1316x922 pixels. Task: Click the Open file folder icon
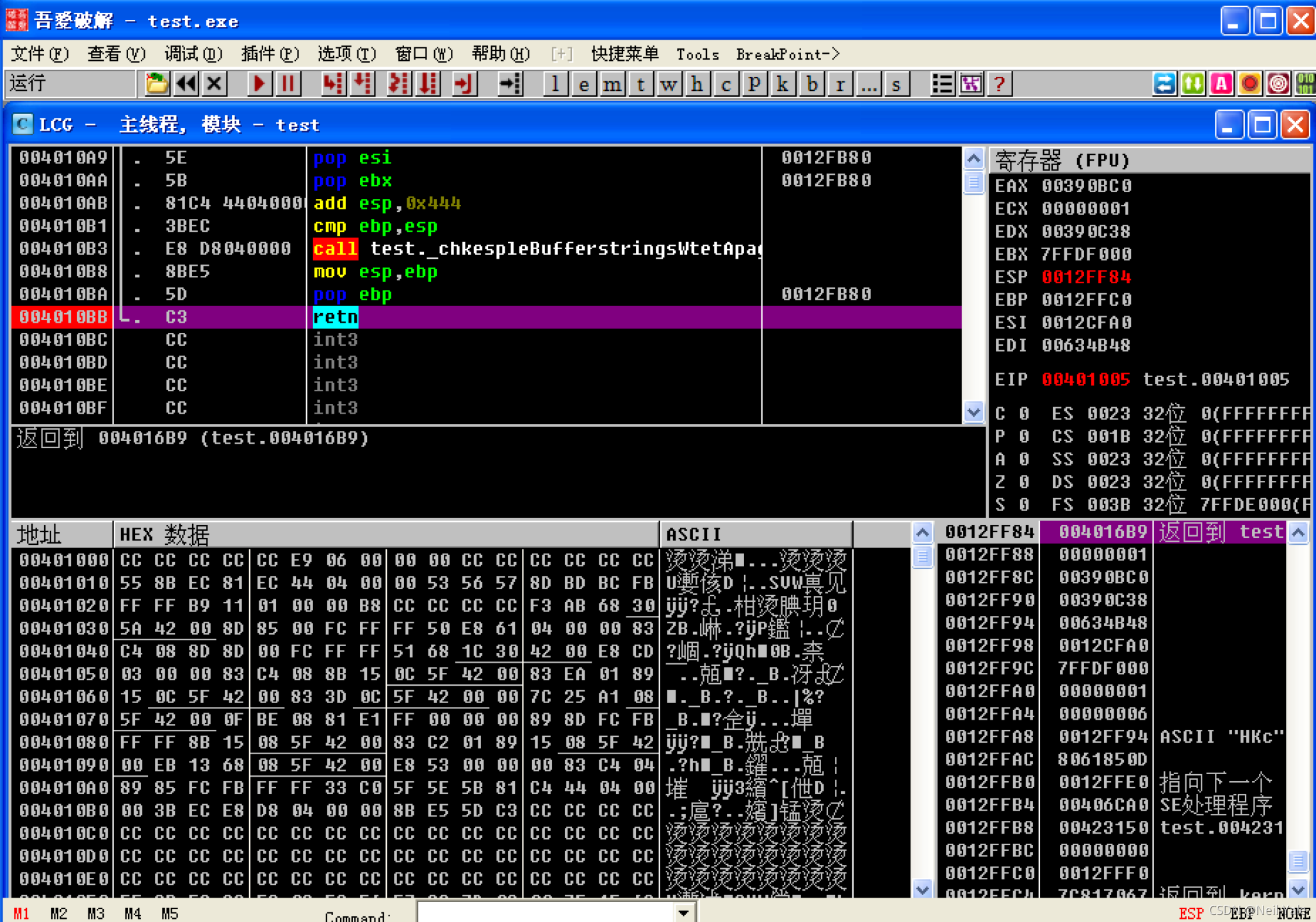(x=156, y=84)
